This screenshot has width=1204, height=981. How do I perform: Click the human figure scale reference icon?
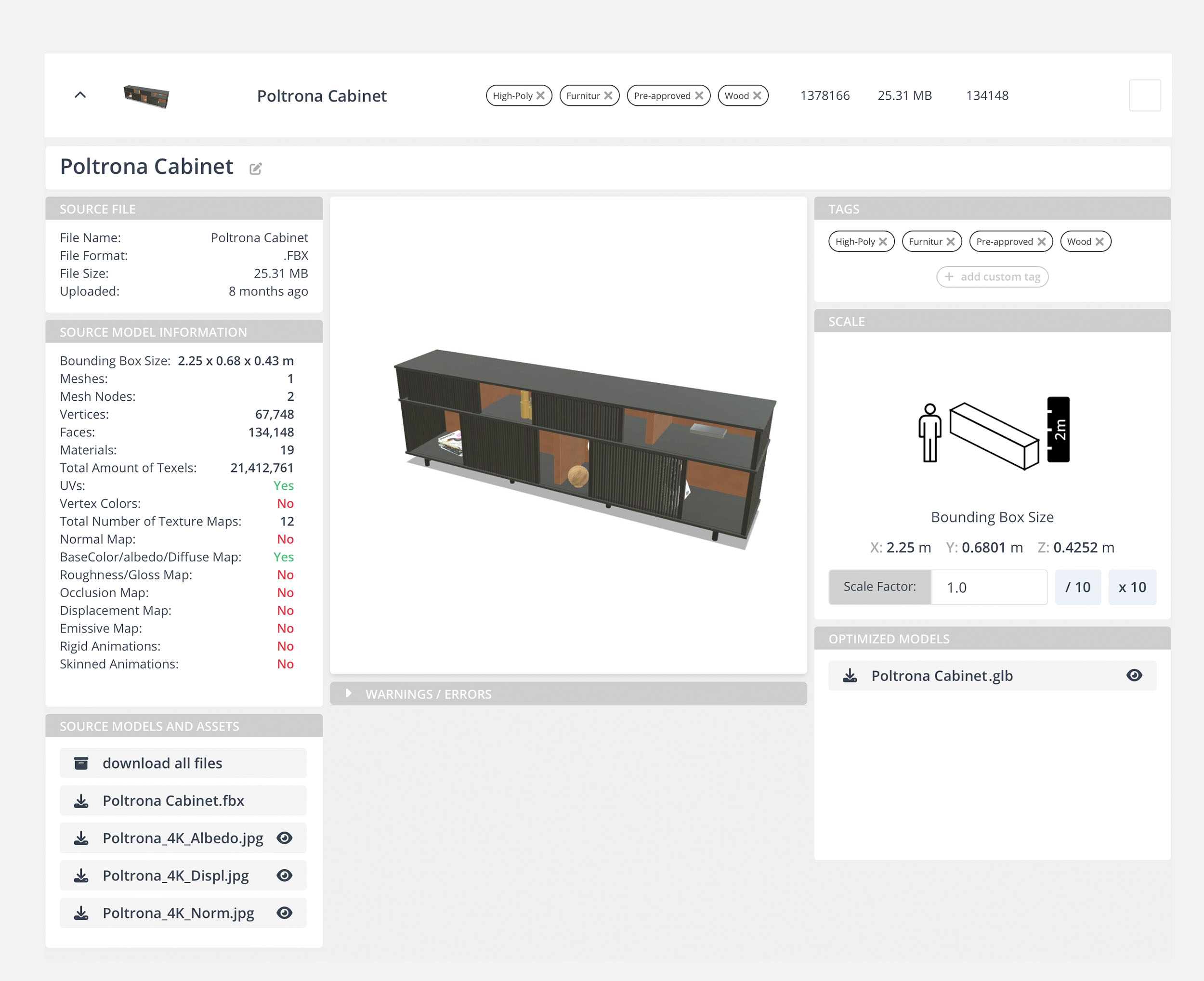(x=929, y=432)
